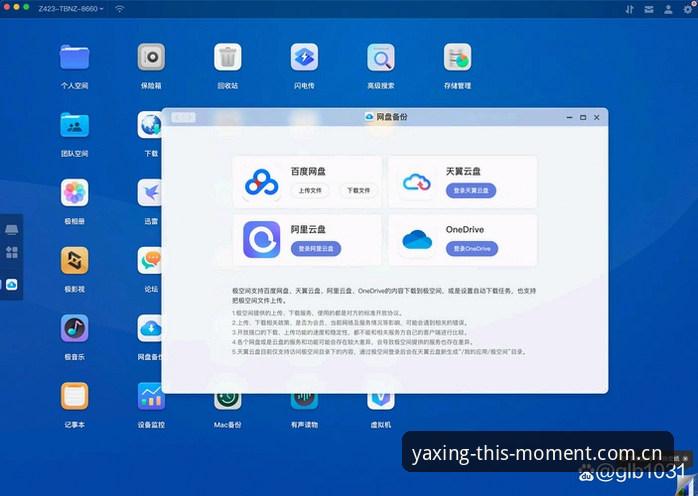Screen dimensions: 698x496
Task: Click the 百度网盘 logo
Action: tap(262, 183)
